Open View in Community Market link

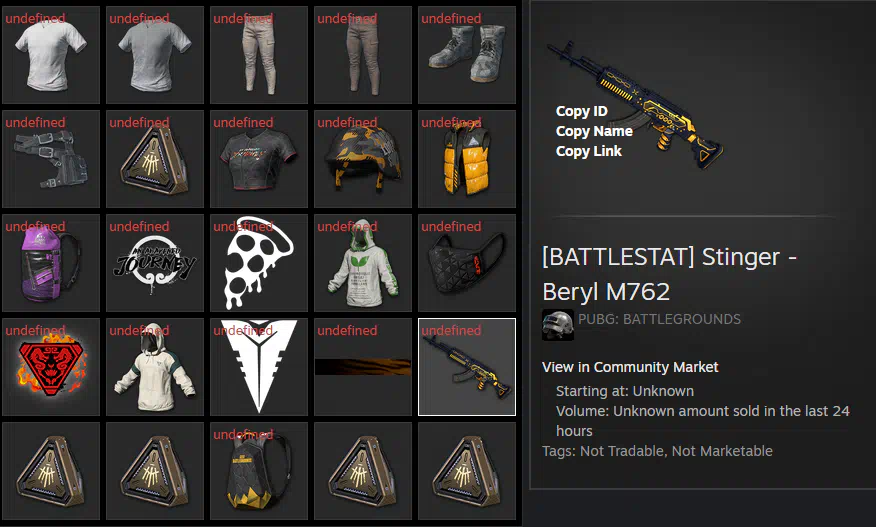pyautogui.click(x=630, y=367)
